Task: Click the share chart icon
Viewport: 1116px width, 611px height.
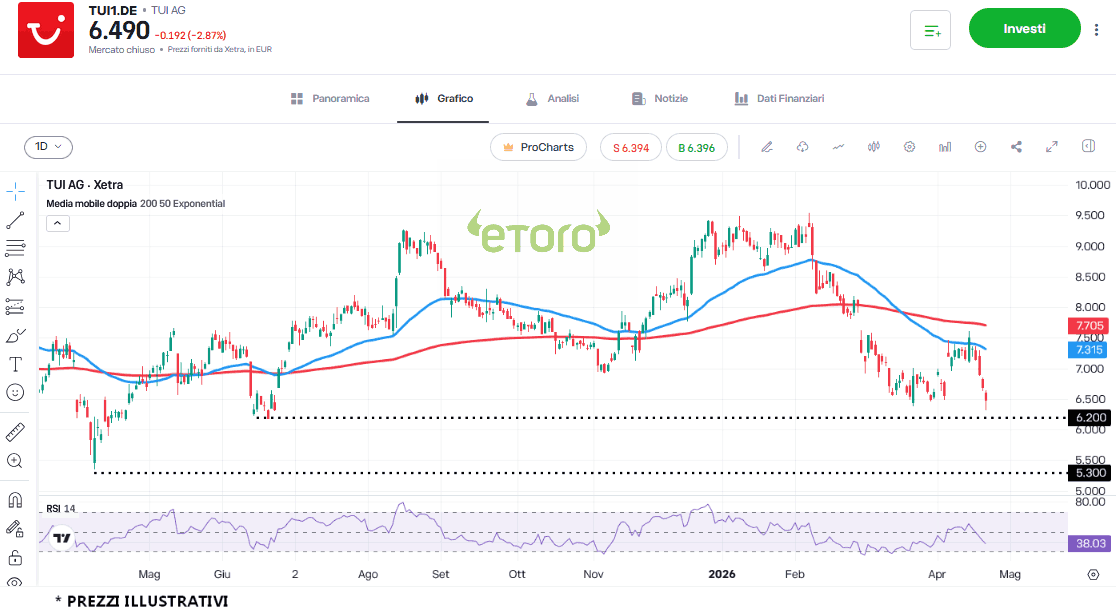Action: tap(1016, 147)
